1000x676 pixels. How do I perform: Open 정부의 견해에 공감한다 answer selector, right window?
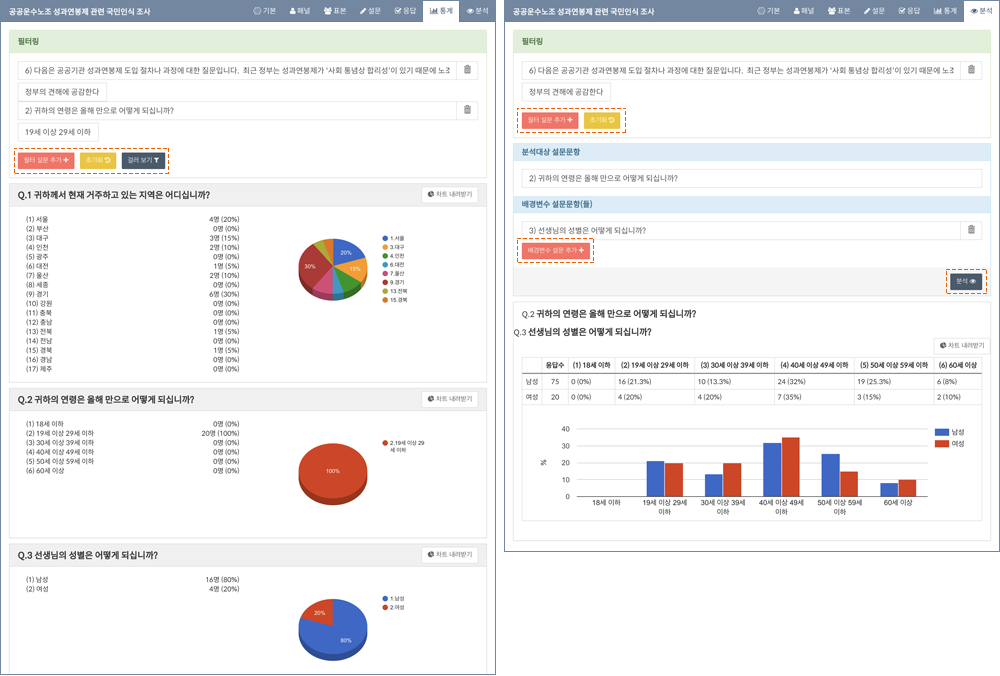566,92
